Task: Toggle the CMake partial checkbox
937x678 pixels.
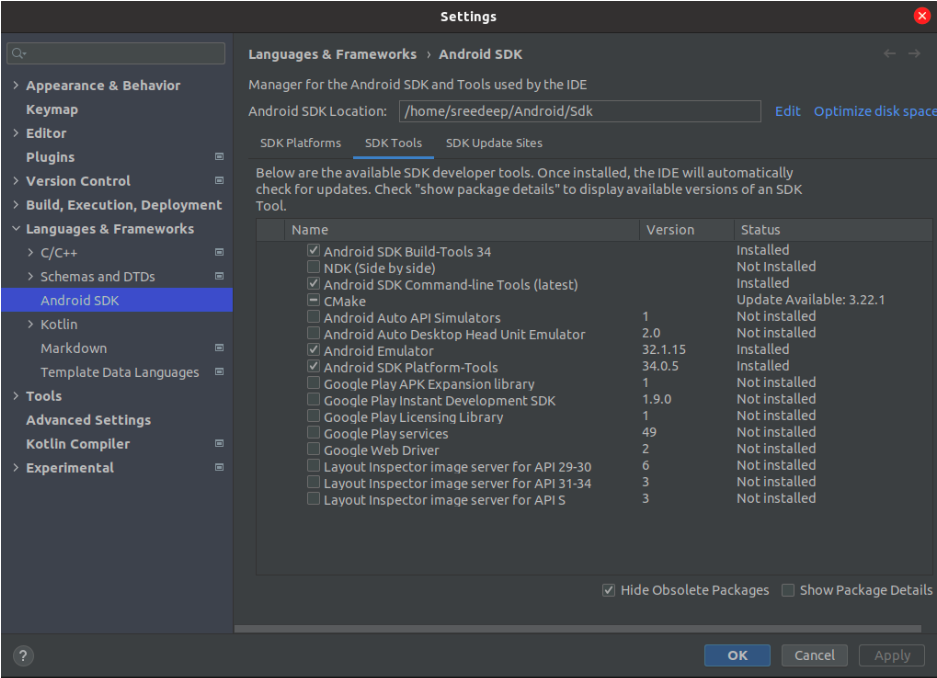Action: pos(313,300)
